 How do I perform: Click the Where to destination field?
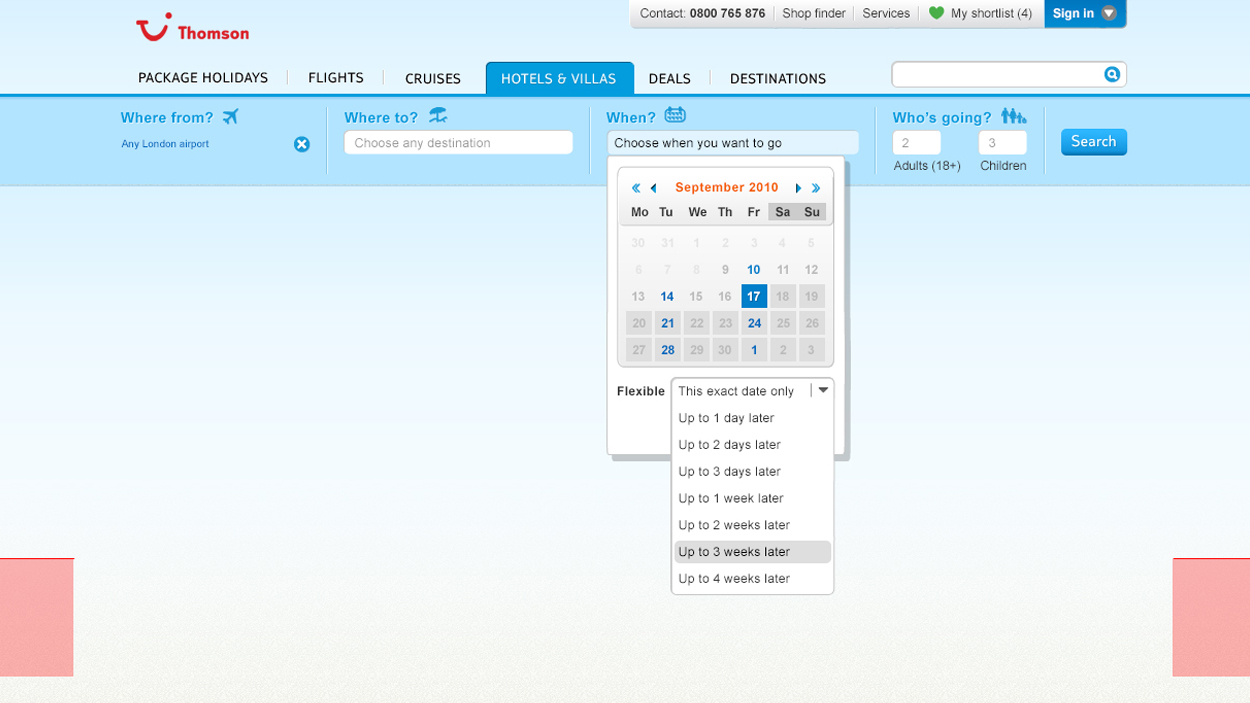pyautogui.click(x=458, y=143)
